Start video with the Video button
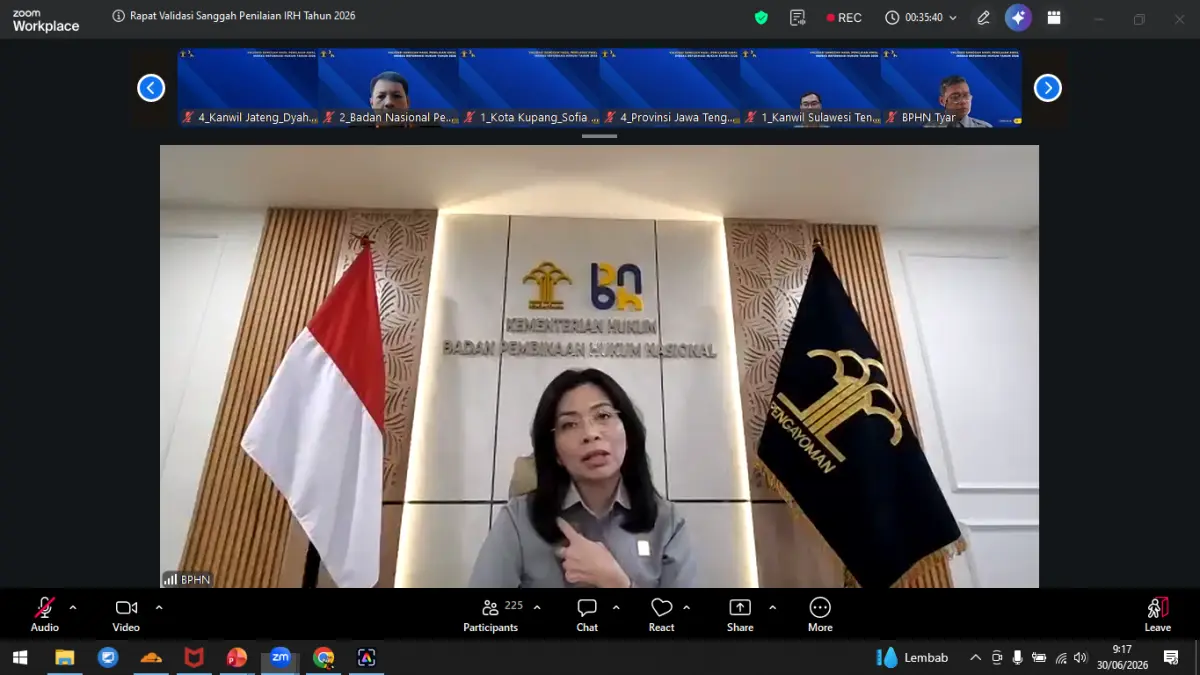1200x675 pixels. pos(126,614)
